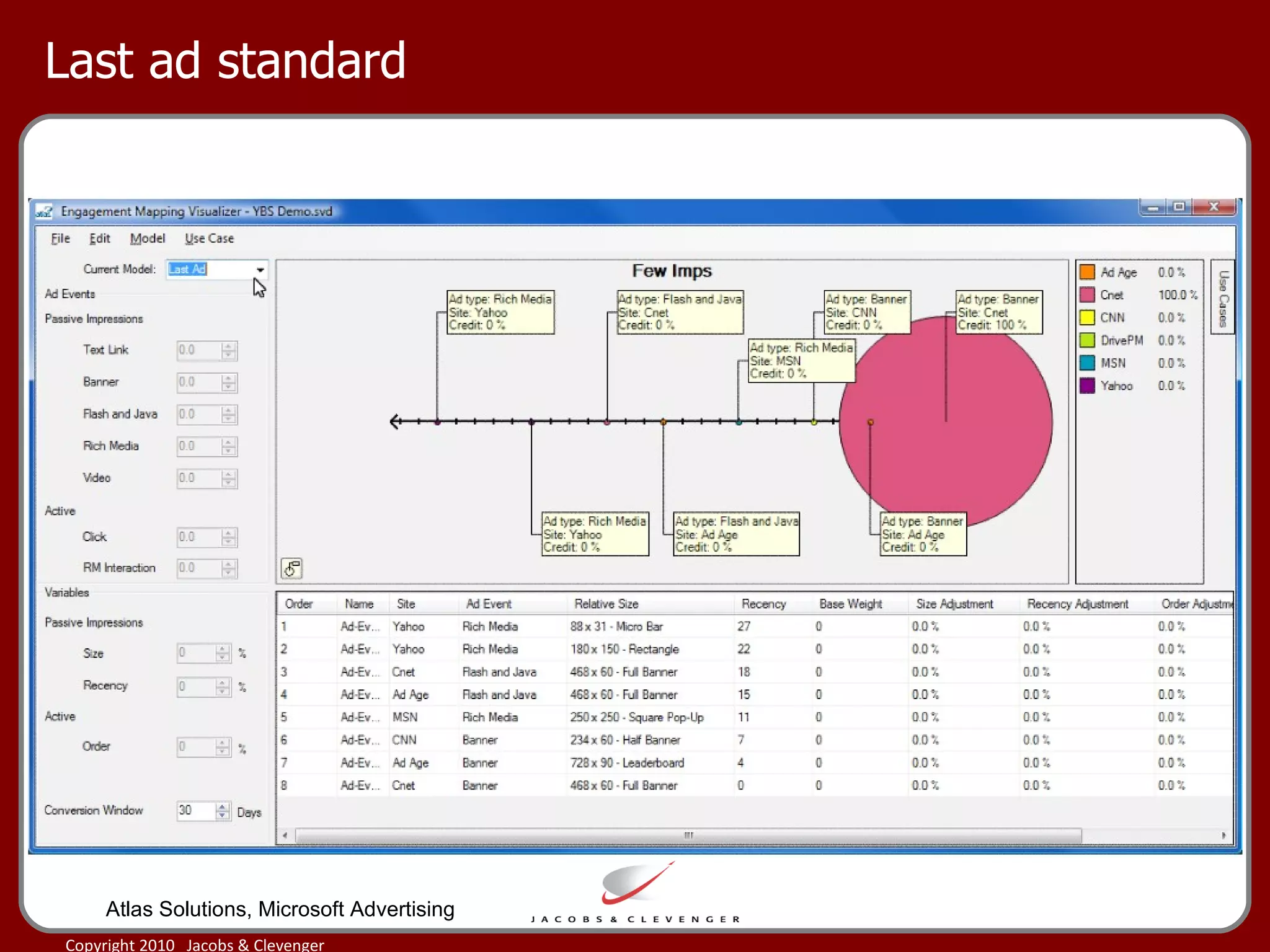The width and height of the screenshot is (1270, 952).
Task: Open the Use Cases vertical side tab
Action: [x=1222, y=297]
